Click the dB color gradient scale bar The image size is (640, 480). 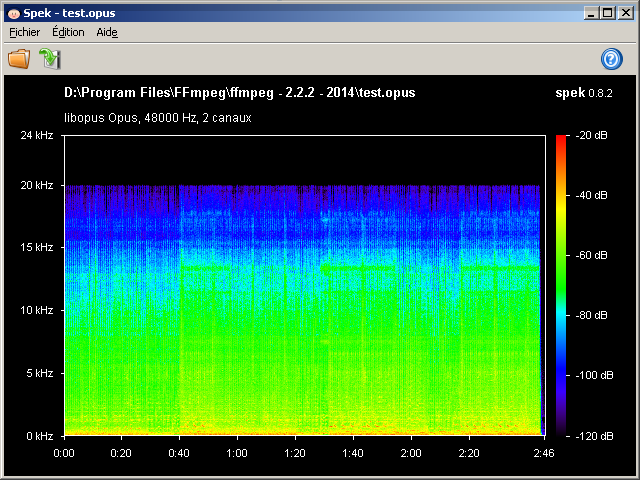coord(561,286)
